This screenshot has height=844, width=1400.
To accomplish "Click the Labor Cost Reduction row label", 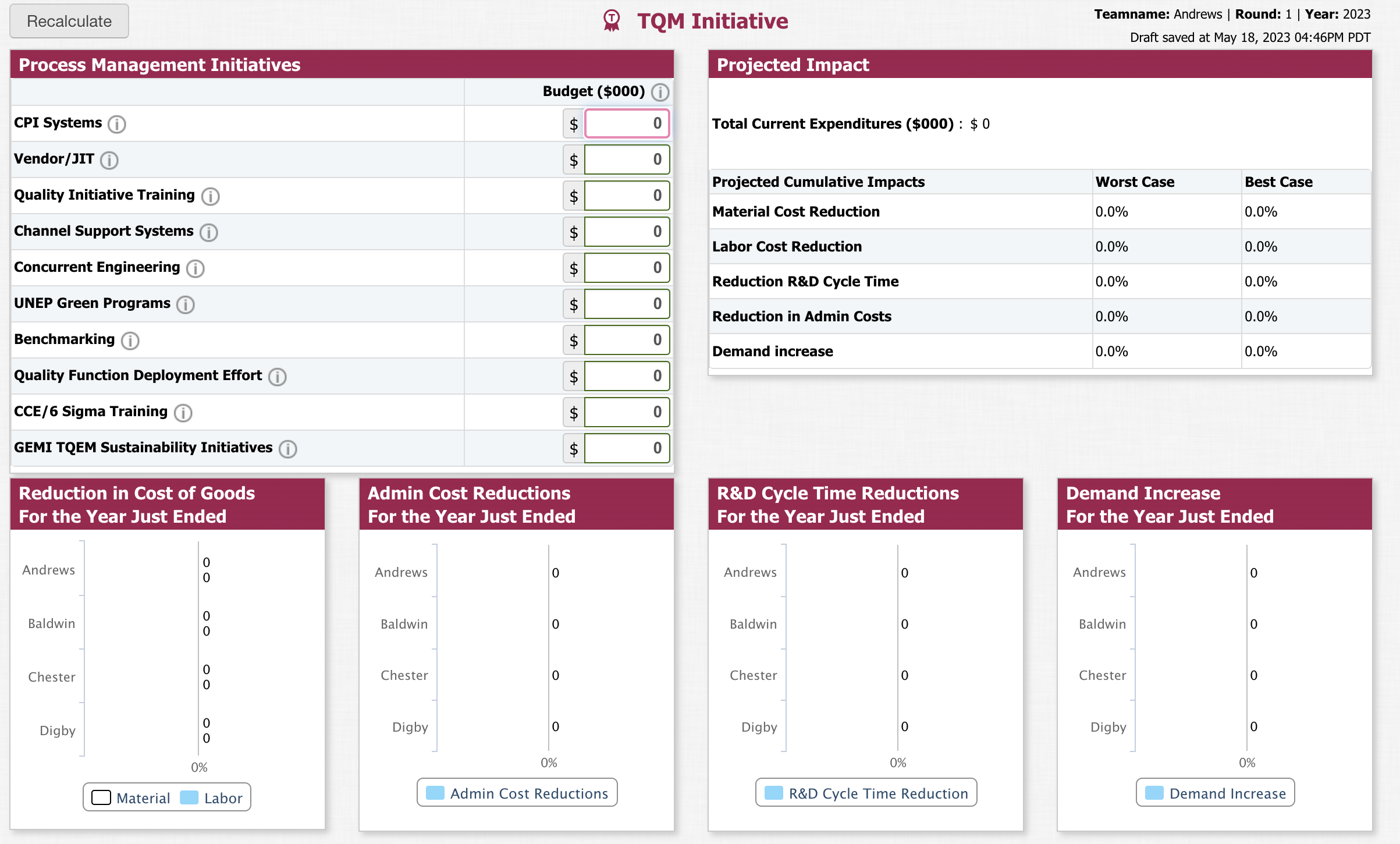I will coord(787,247).
